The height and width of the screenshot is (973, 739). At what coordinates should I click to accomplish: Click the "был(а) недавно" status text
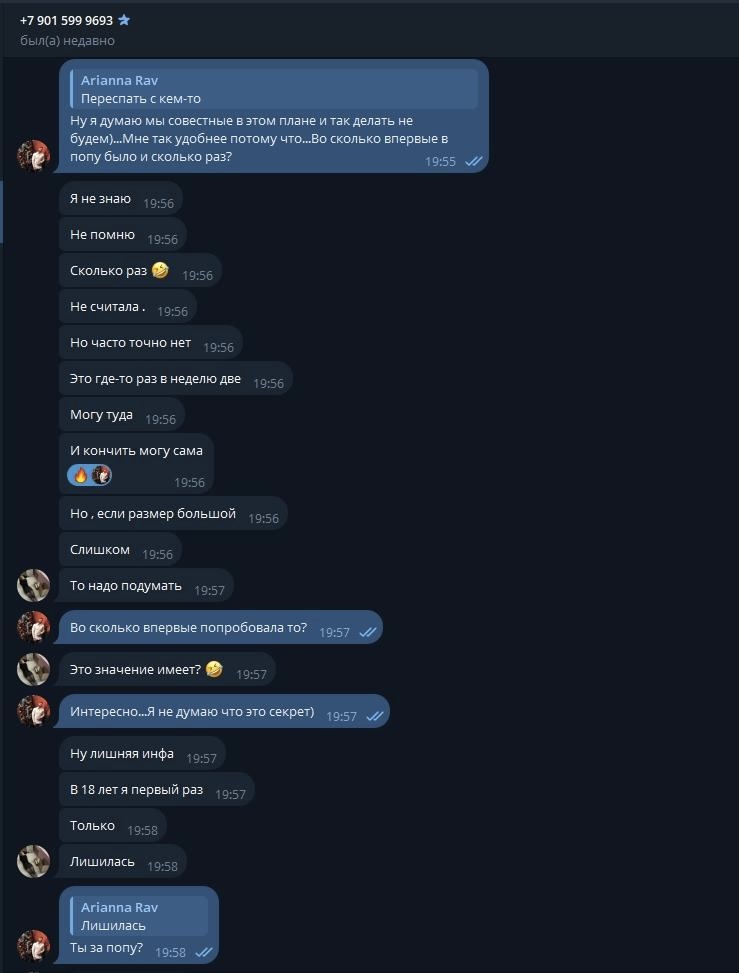click(67, 41)
